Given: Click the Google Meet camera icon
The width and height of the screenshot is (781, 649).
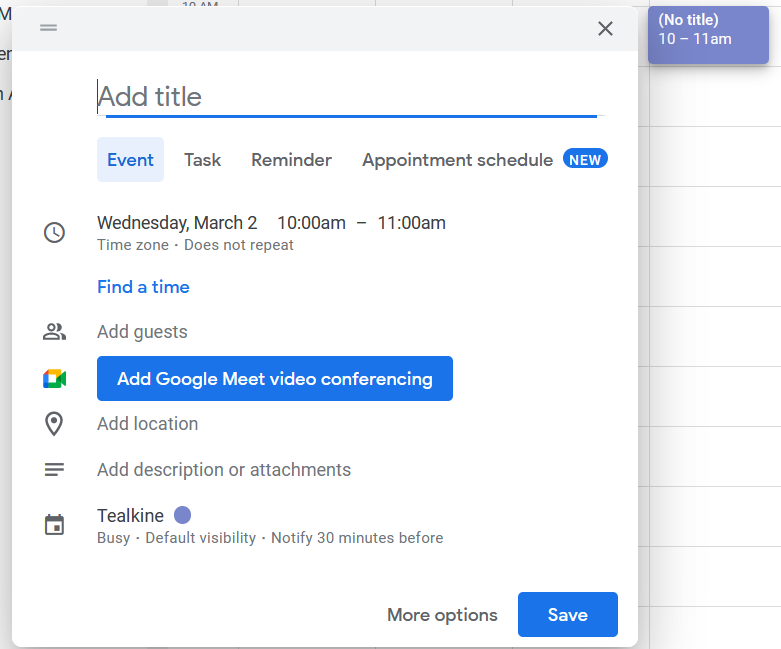Looking at the screenshot, I should pyautogui.click(x=54, y=379).
